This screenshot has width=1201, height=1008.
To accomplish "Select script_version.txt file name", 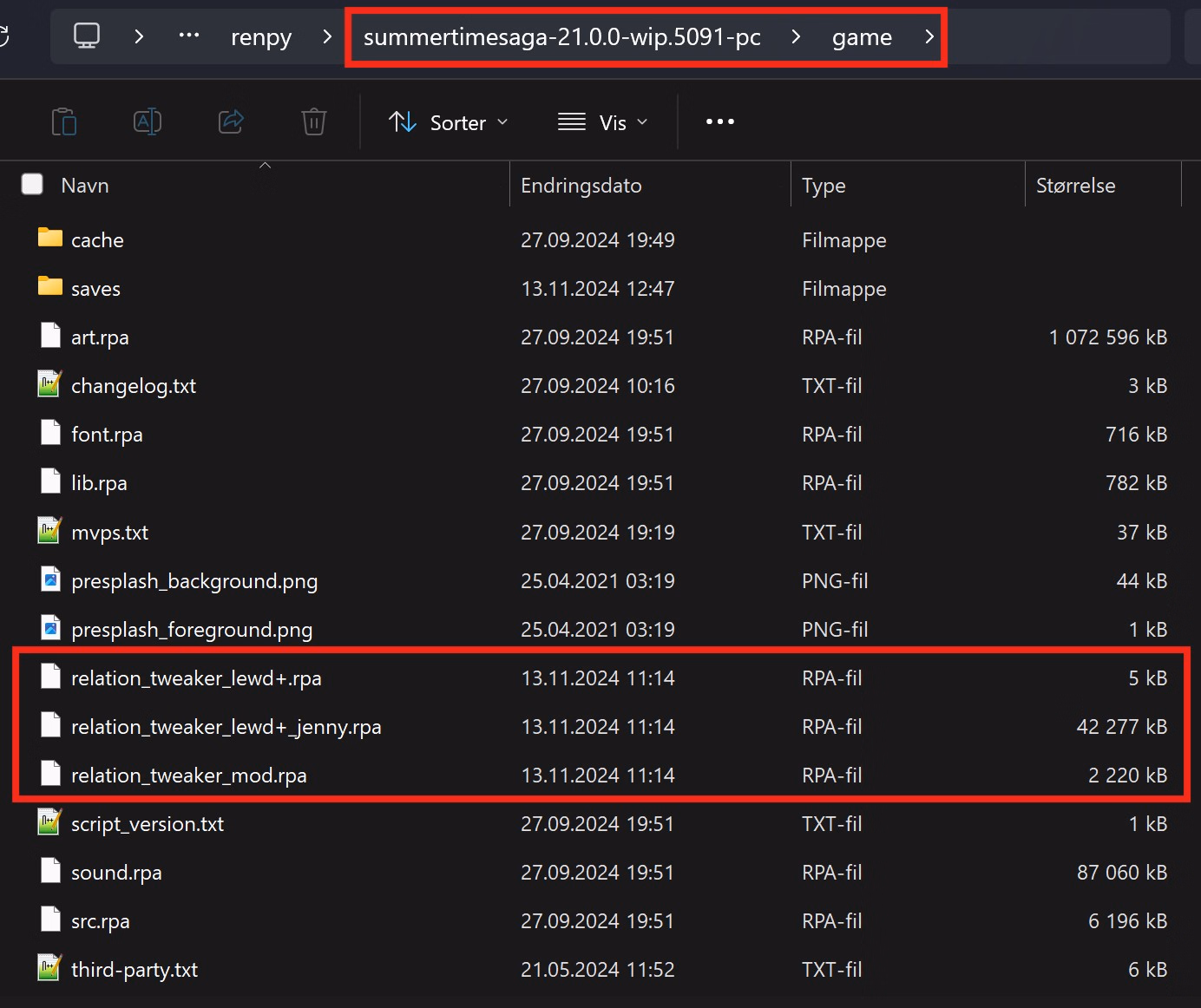I will [148, 824].
